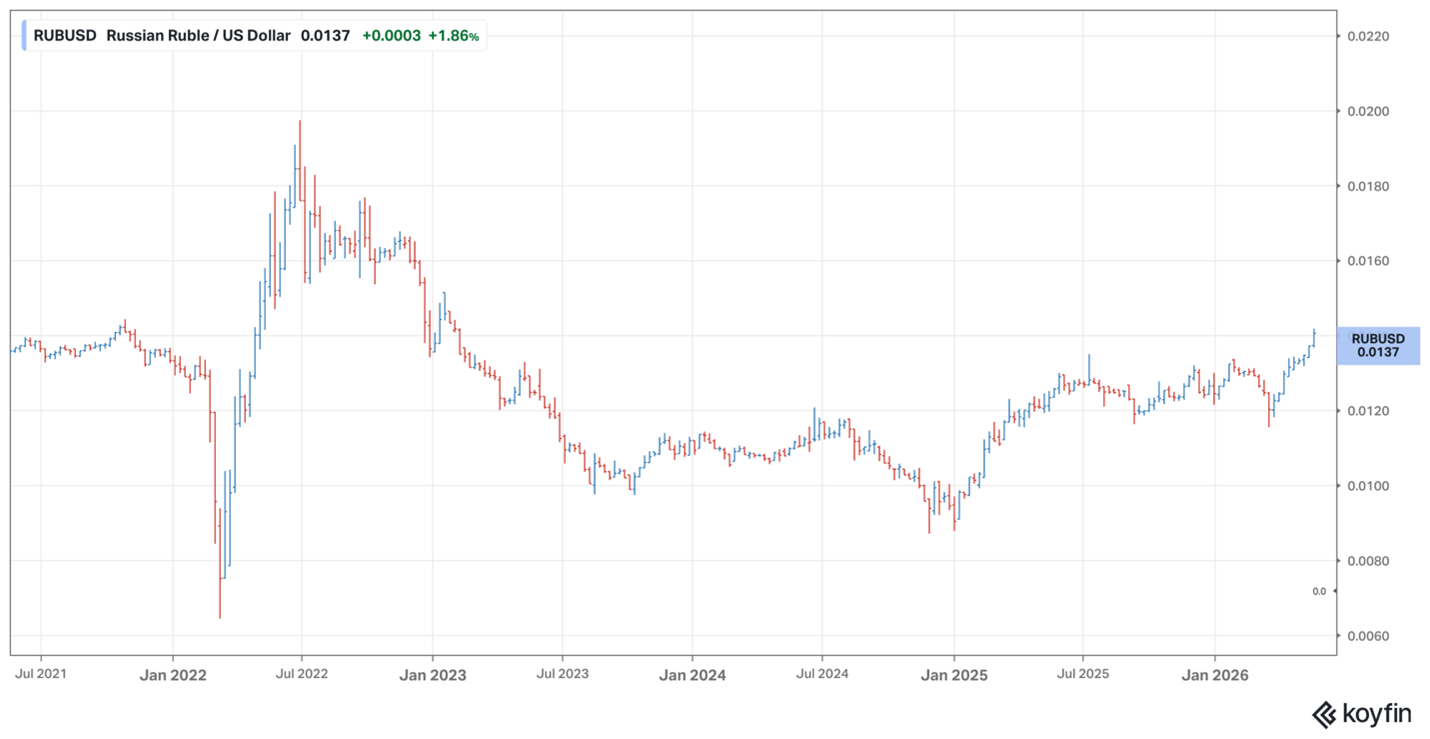
Task: Click the blue RUBUSD 0.0137 price tag
Action: (x=1377, y=345)
